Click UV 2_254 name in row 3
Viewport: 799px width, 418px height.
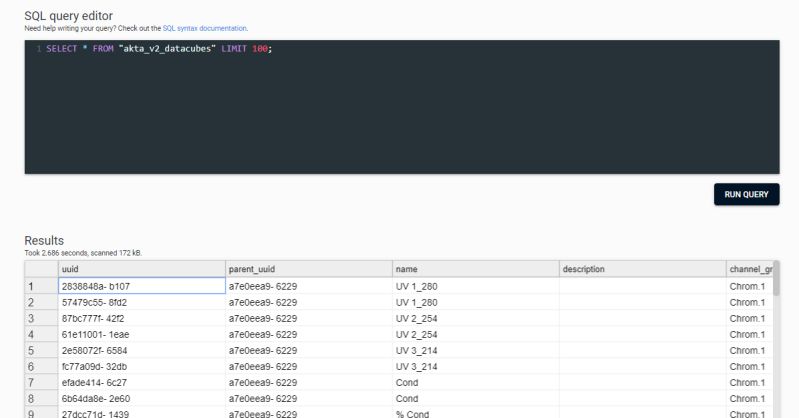click(476, 318)
